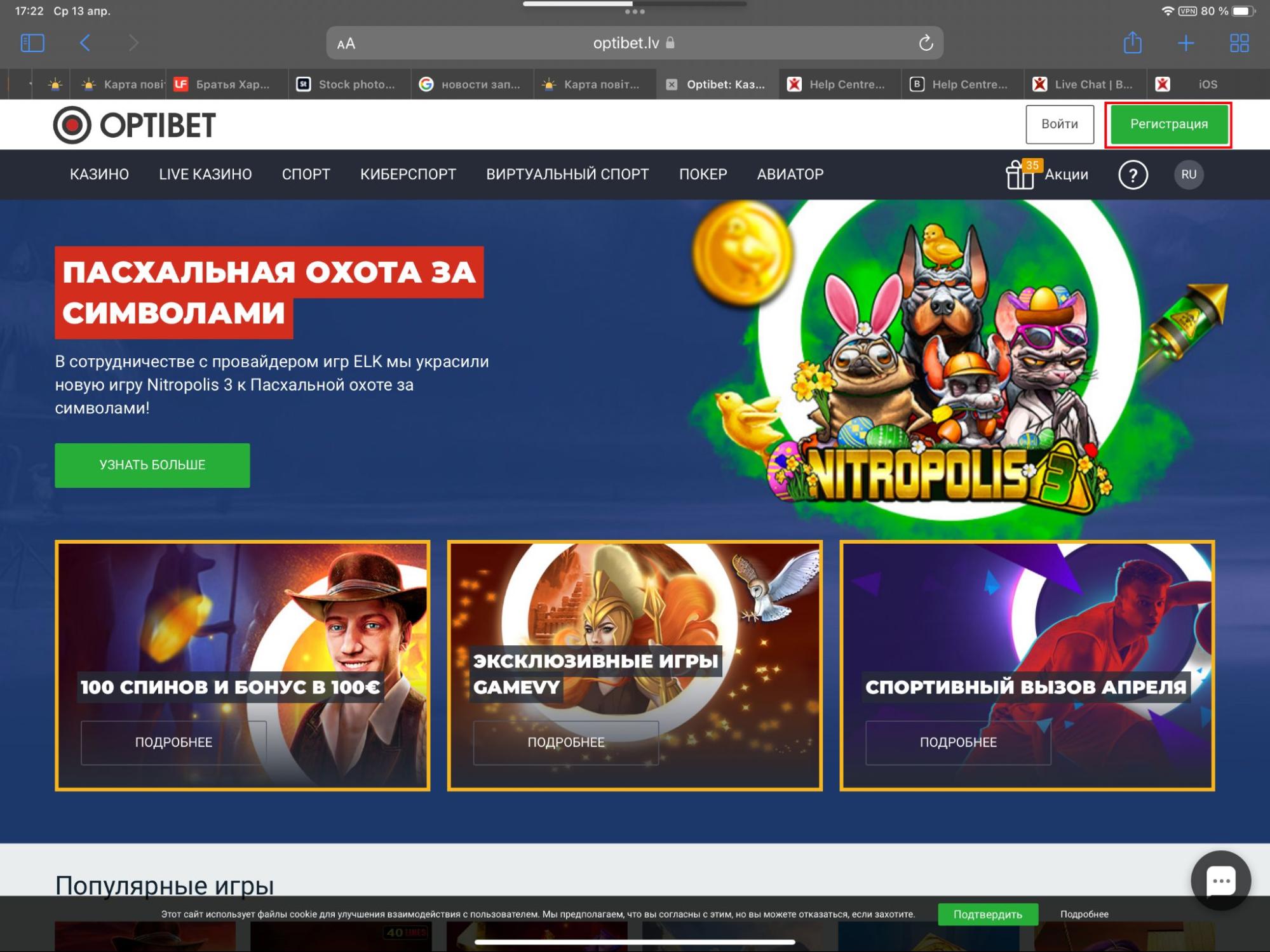Click the Акции promotions label
Image resolution: width=1270 pixels, height=952 pixels.
[1066, 175]
